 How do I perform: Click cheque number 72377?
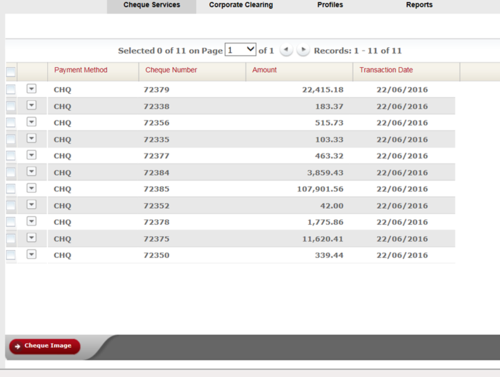pyautogui.click(x=156, y=156)
